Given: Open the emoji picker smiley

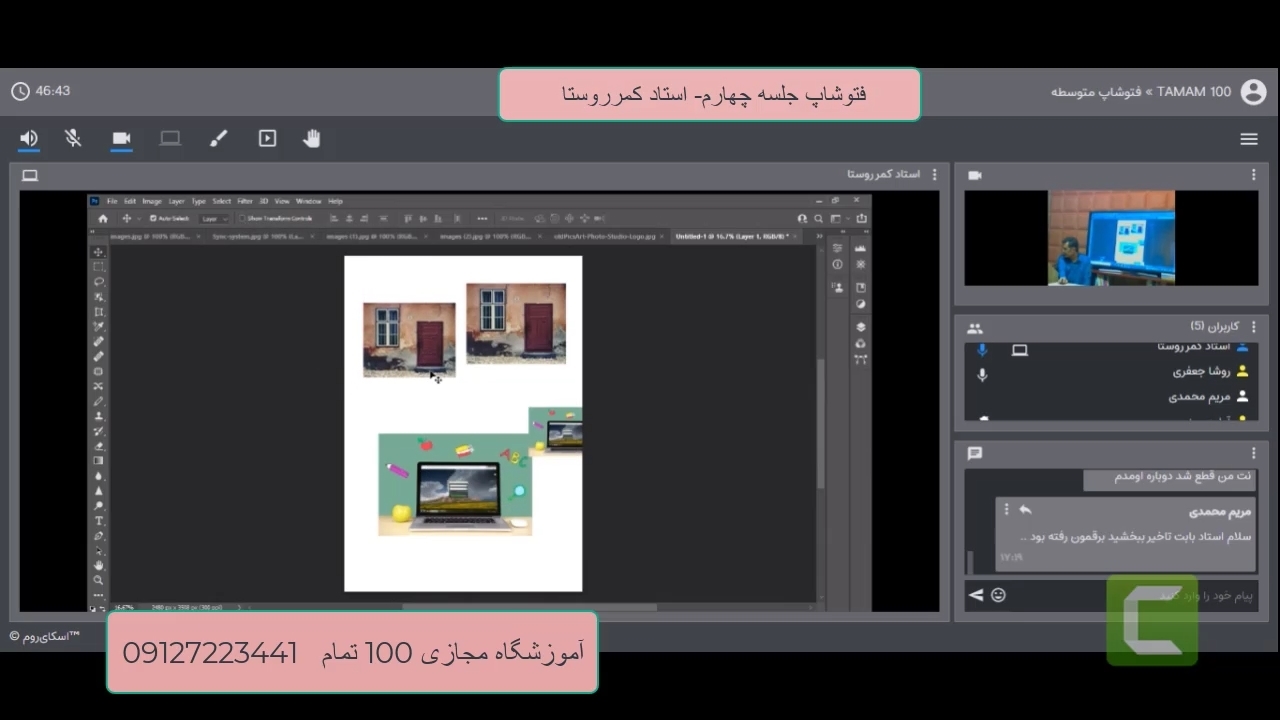Looking at the screenshot, I should point(998,596).
